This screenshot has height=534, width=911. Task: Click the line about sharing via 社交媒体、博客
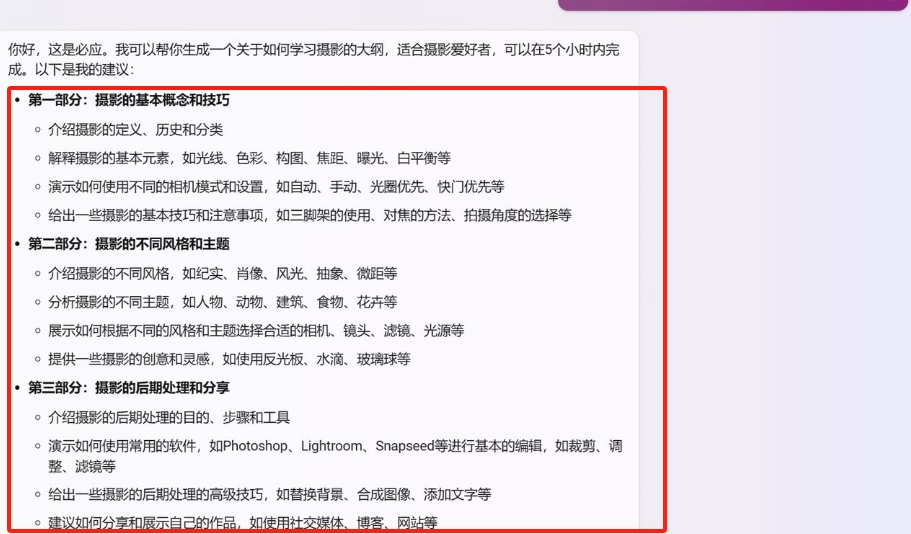[242, 522]
